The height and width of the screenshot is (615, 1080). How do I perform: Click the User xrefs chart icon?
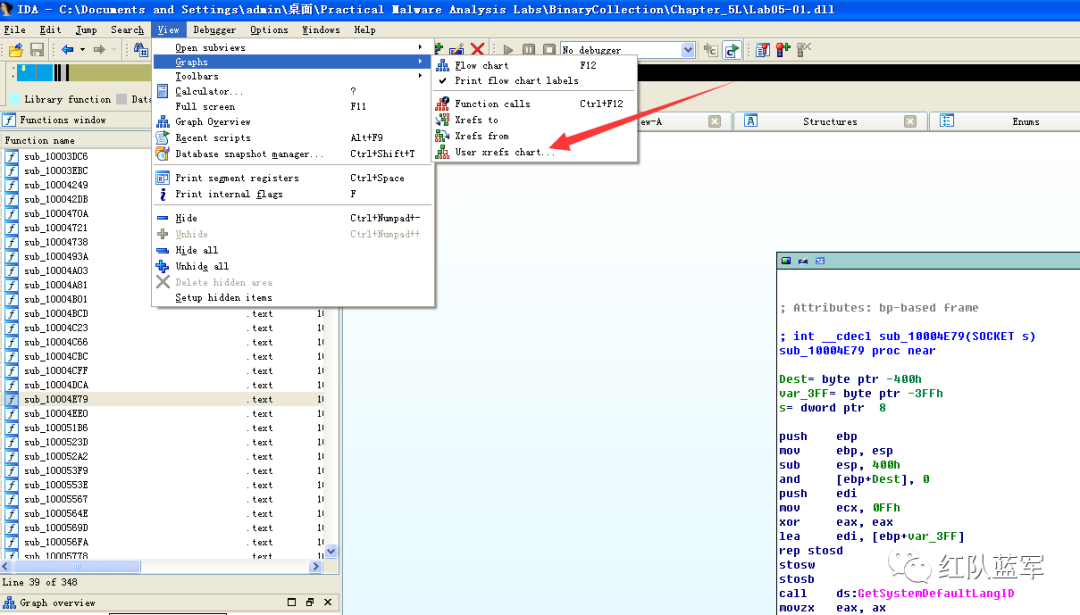coord(442,152)
